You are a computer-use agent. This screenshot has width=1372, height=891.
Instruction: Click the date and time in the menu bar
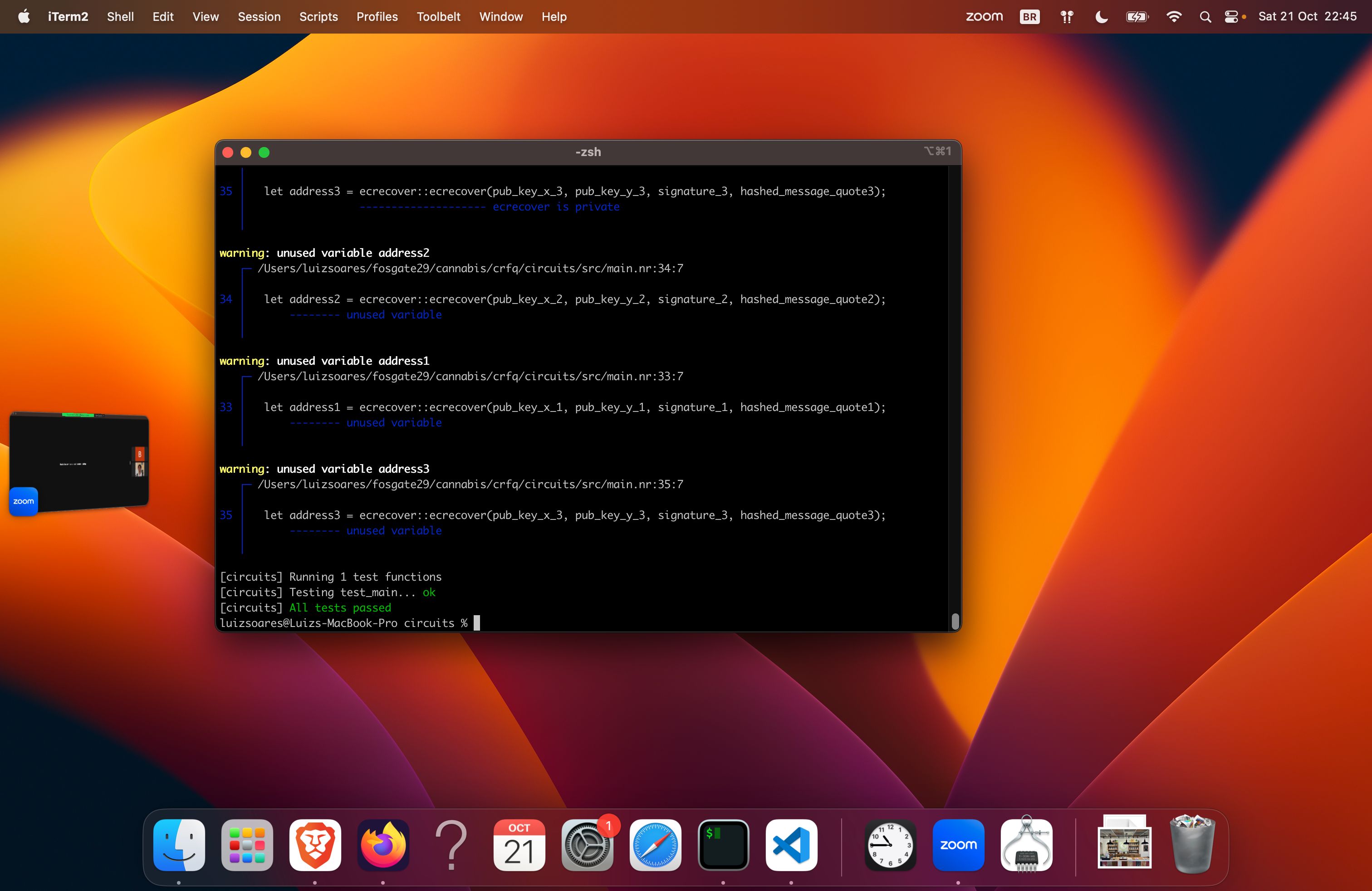pos(1307,16)
